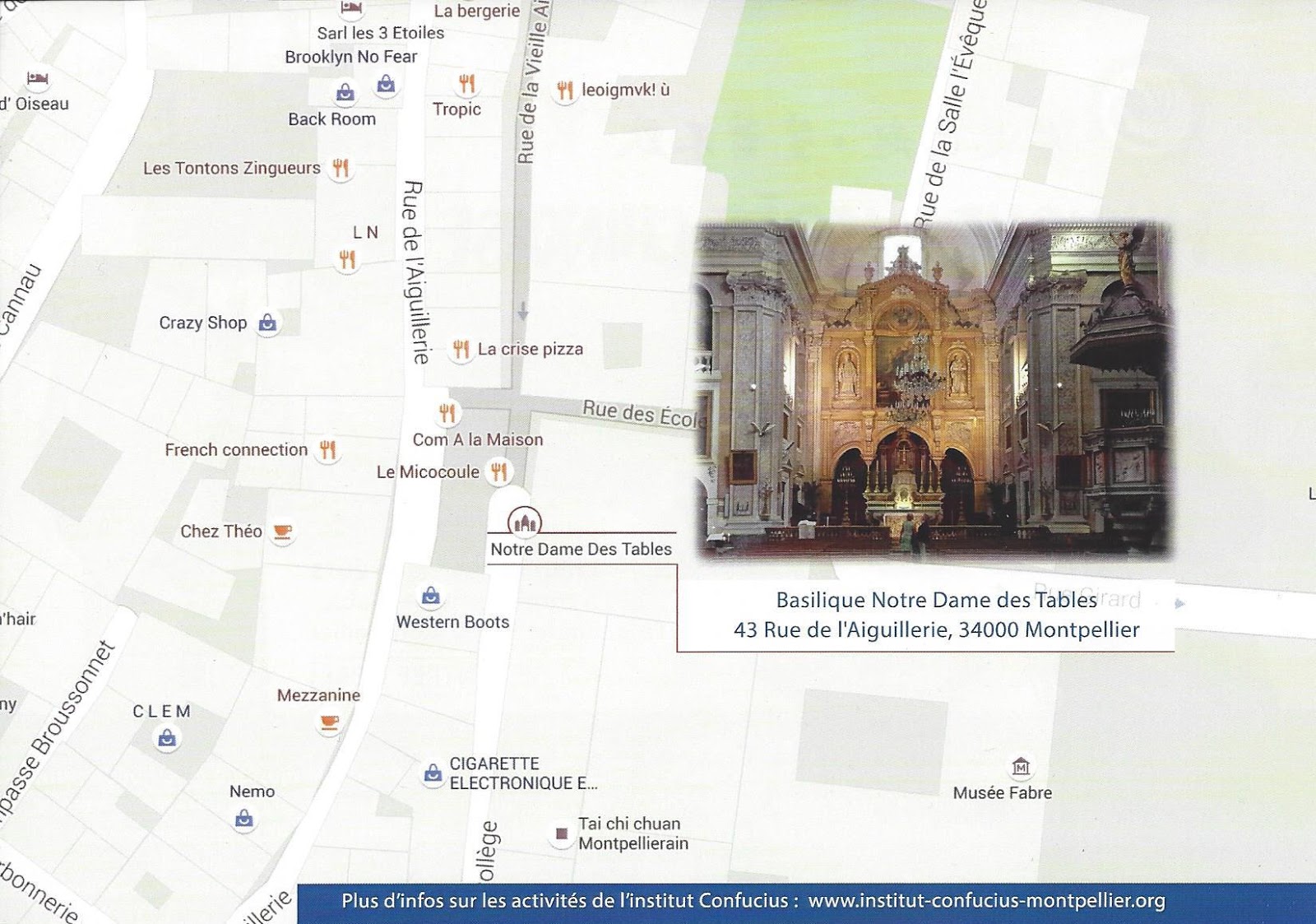Open the shopping bag icon above Back Room
This screenshot has width=1316, height=924.
pyautogui.click(x=345, y=91)
